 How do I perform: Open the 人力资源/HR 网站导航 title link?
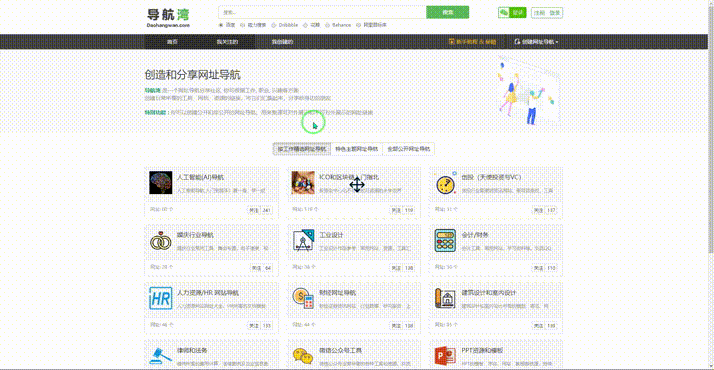208,293
